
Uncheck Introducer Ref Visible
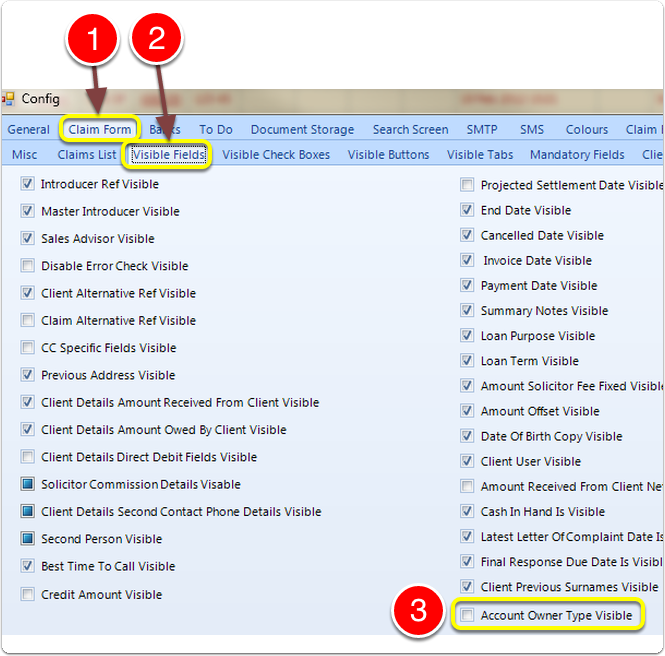[x=28, y=184]
